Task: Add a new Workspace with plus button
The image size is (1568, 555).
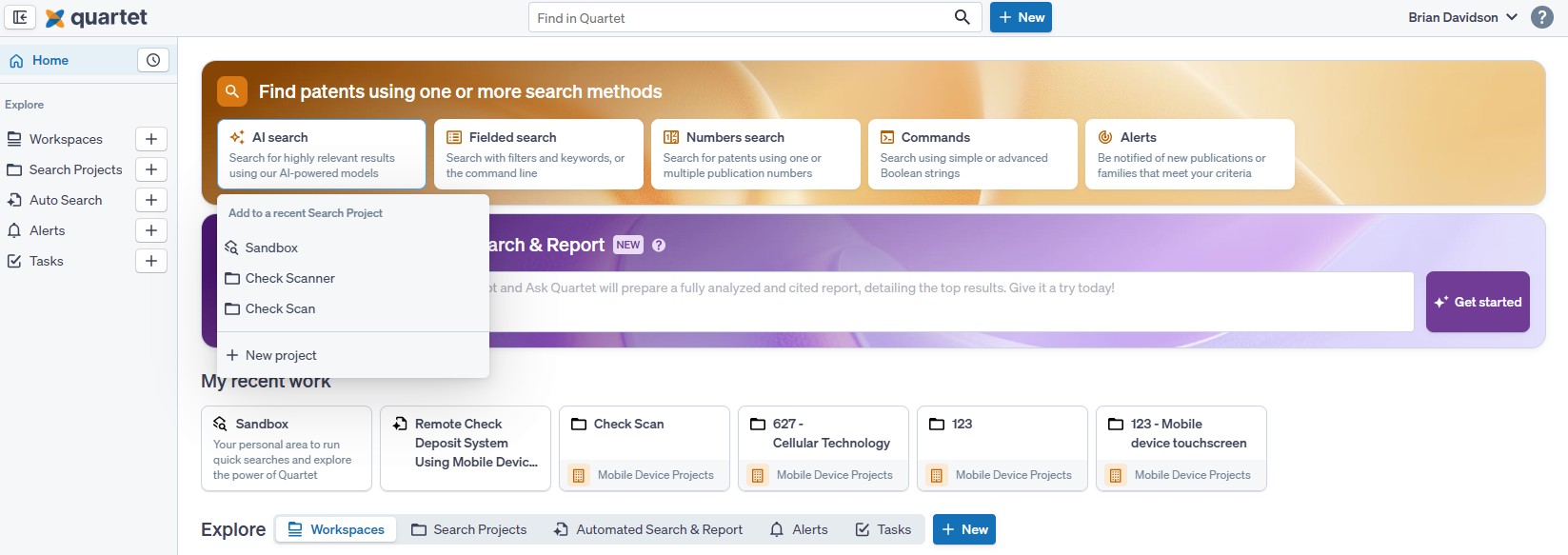Action: (x=151, y=139)
